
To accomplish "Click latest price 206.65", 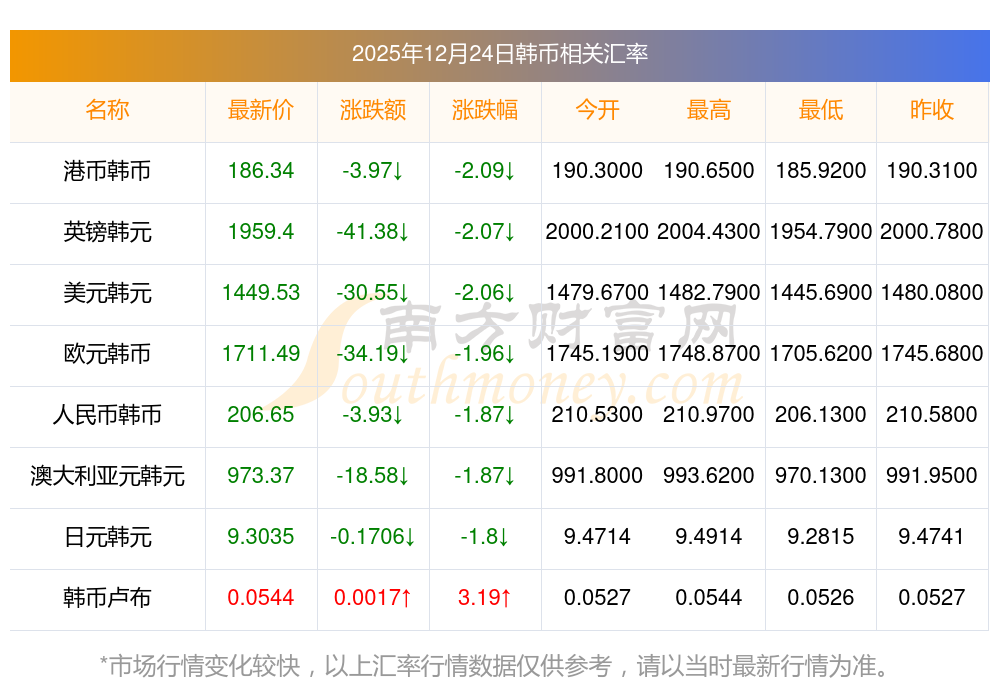I will [x=261, y=415].
